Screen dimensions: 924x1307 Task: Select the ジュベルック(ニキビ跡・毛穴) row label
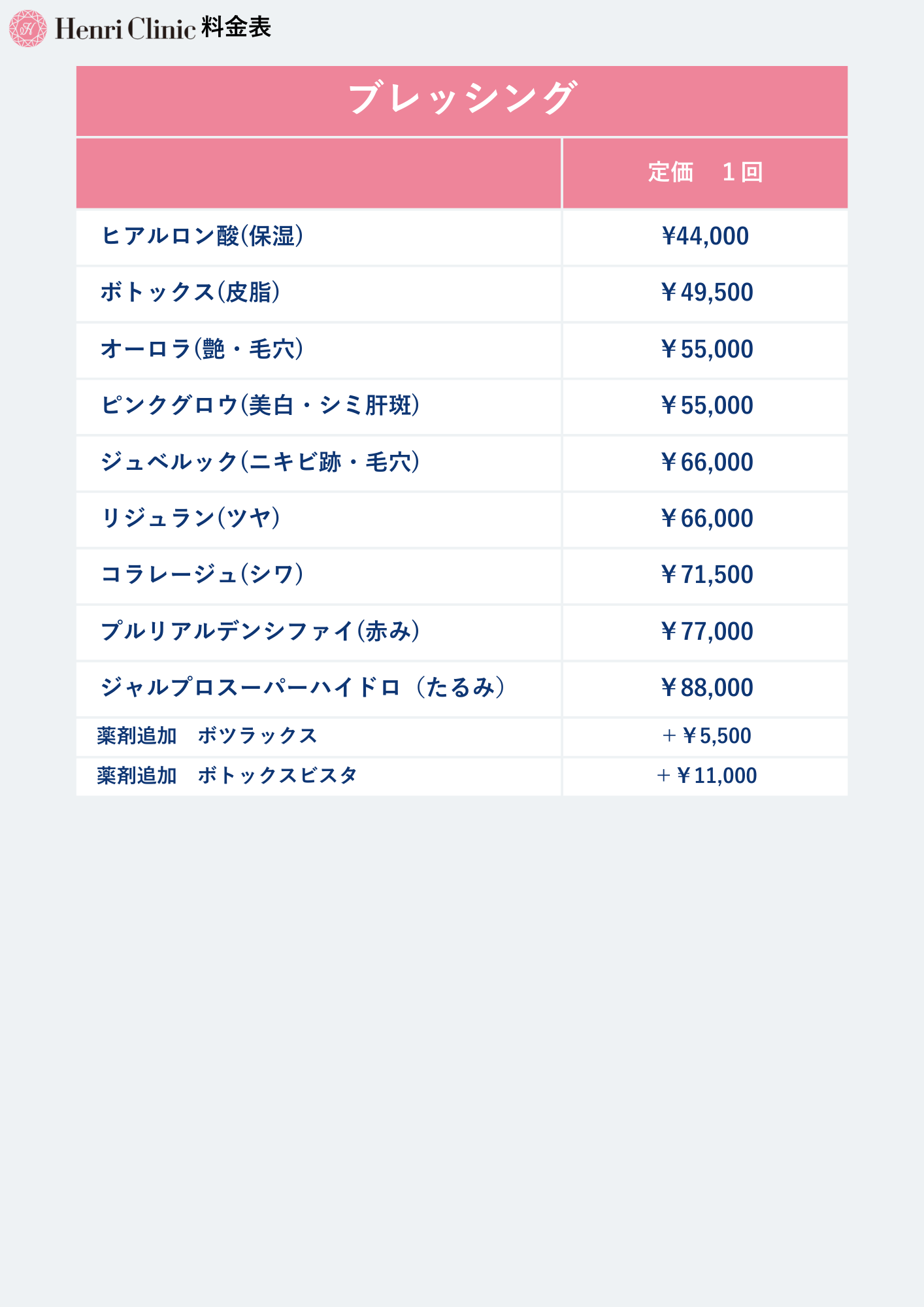point(260,463)
